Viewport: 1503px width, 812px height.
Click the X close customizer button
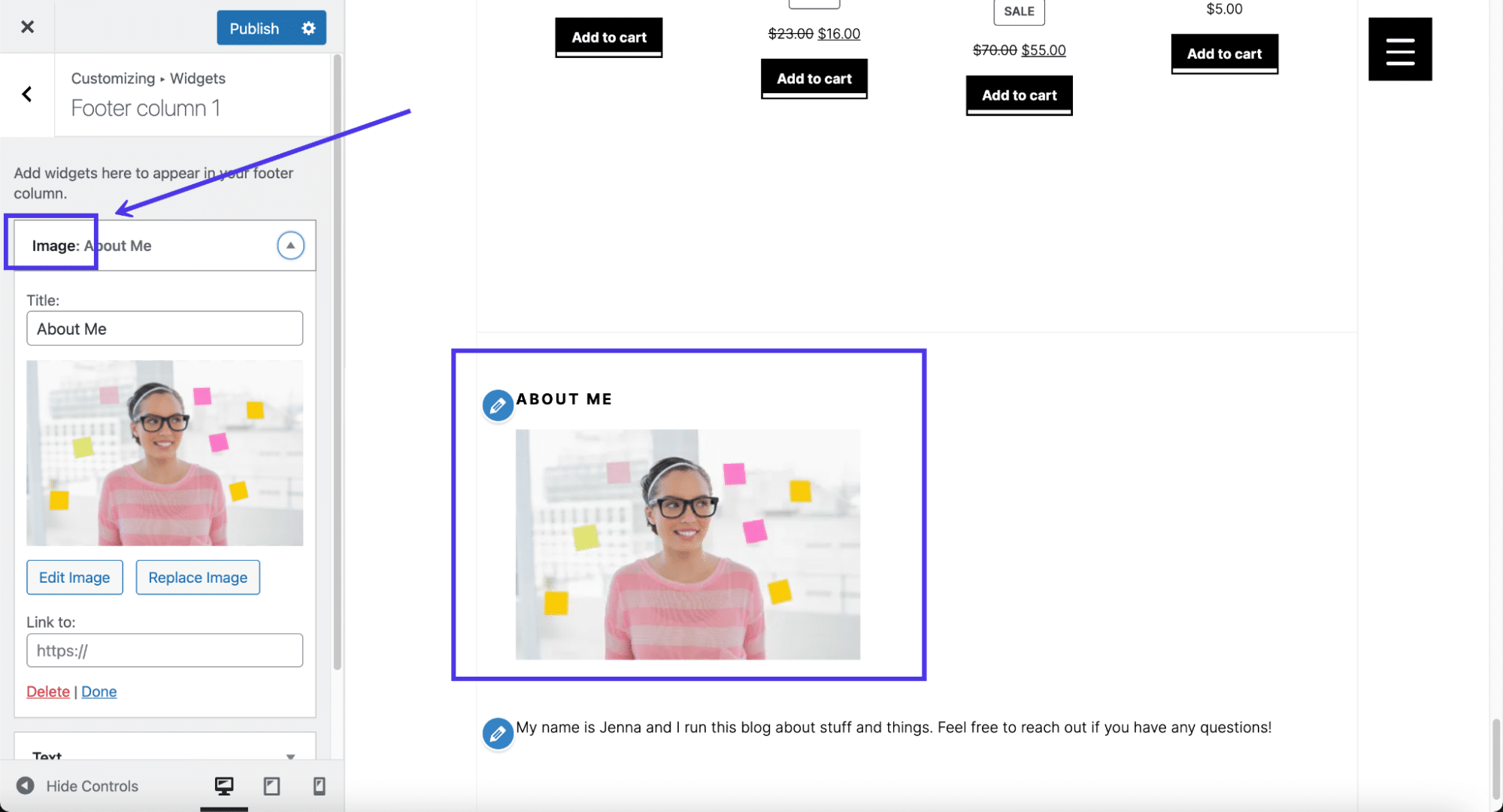27,27
